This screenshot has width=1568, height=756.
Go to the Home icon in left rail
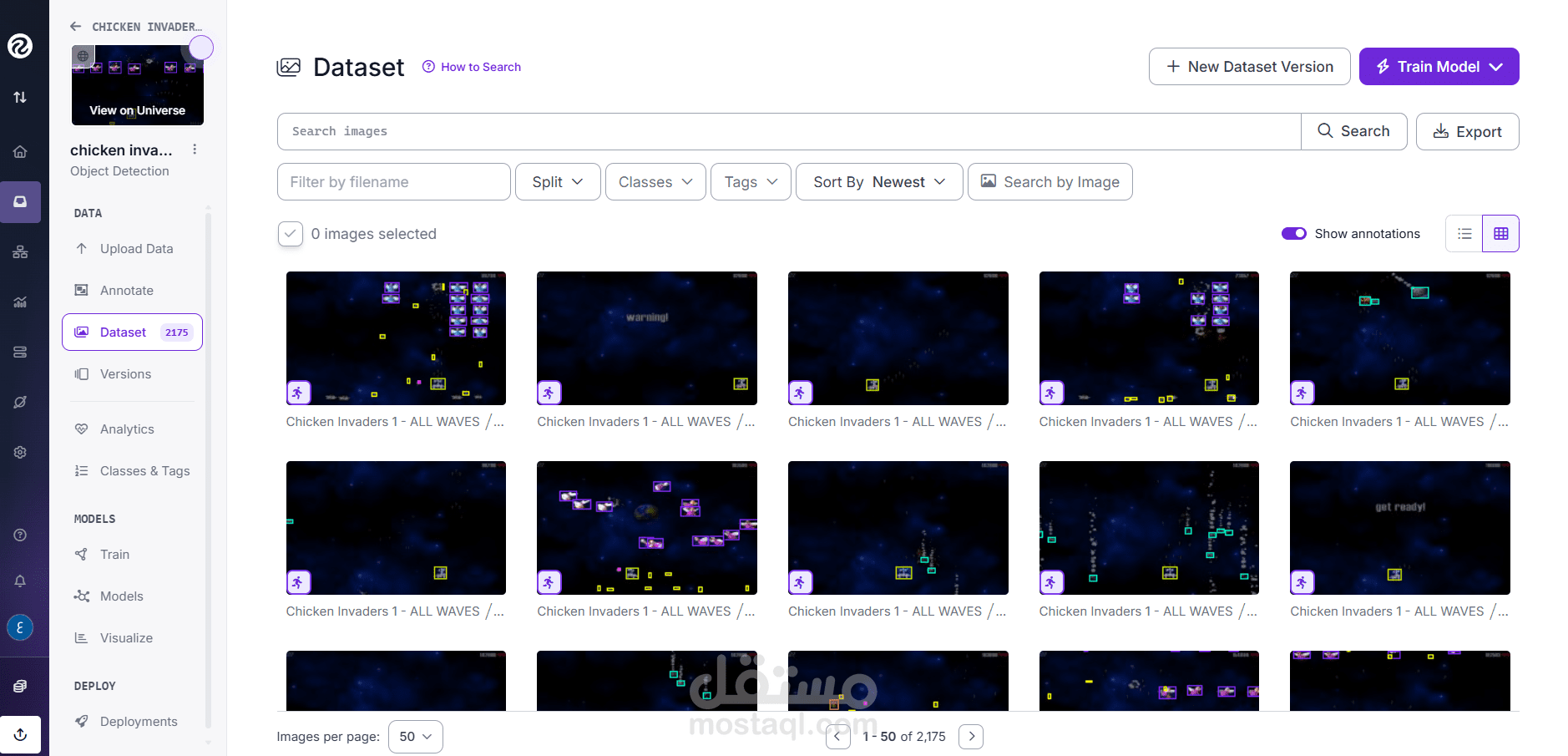click(20, 152)
